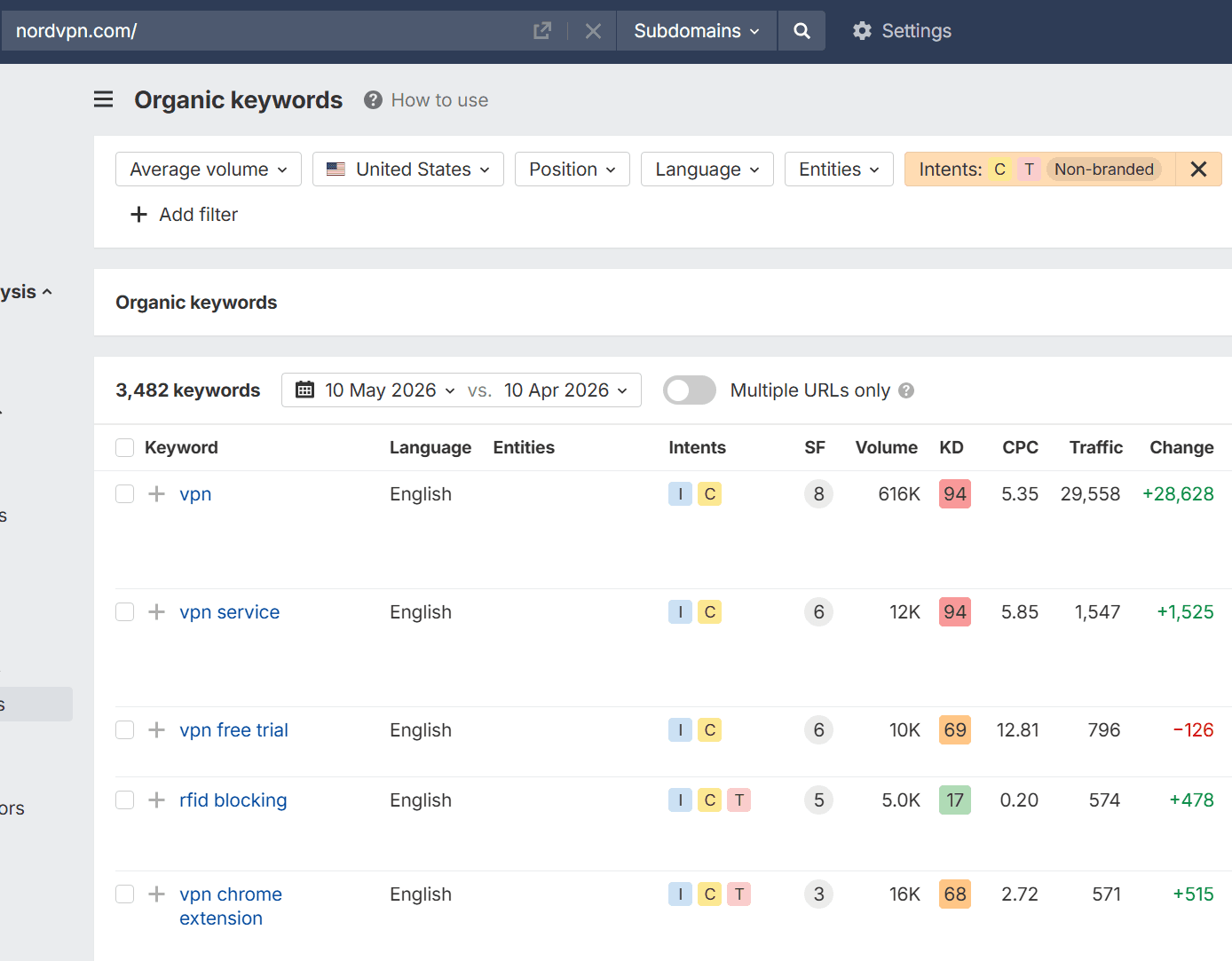Open the vpn service keyword link

(x=230, y=612)
